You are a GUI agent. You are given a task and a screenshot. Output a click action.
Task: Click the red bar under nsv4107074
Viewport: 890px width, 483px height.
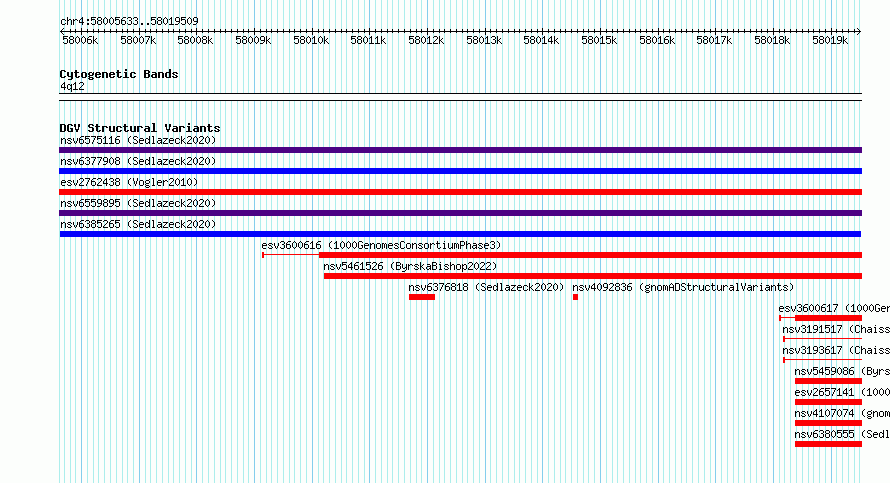(828, 423)
